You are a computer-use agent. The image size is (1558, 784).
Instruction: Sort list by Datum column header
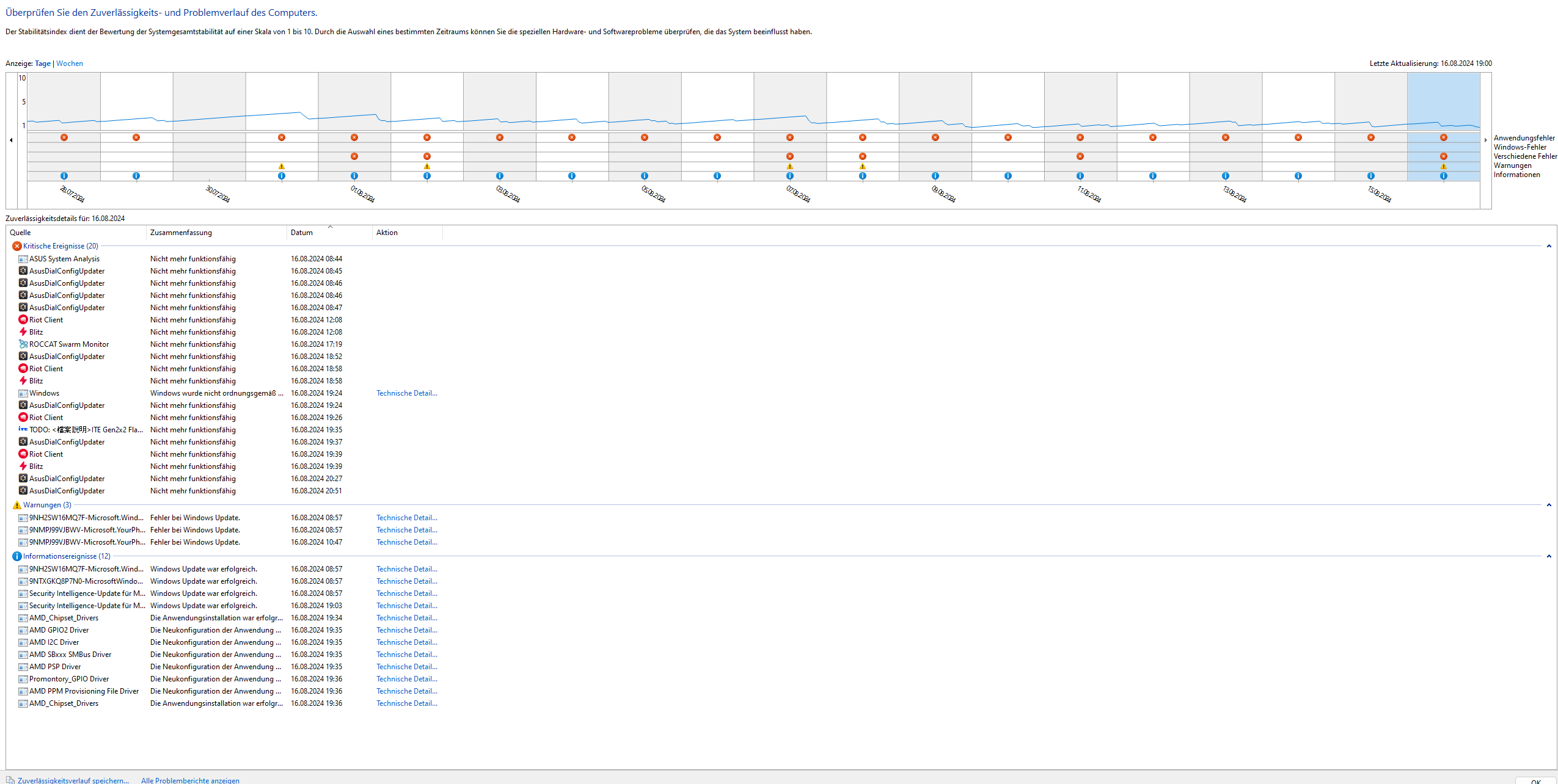tap(302, 233)
